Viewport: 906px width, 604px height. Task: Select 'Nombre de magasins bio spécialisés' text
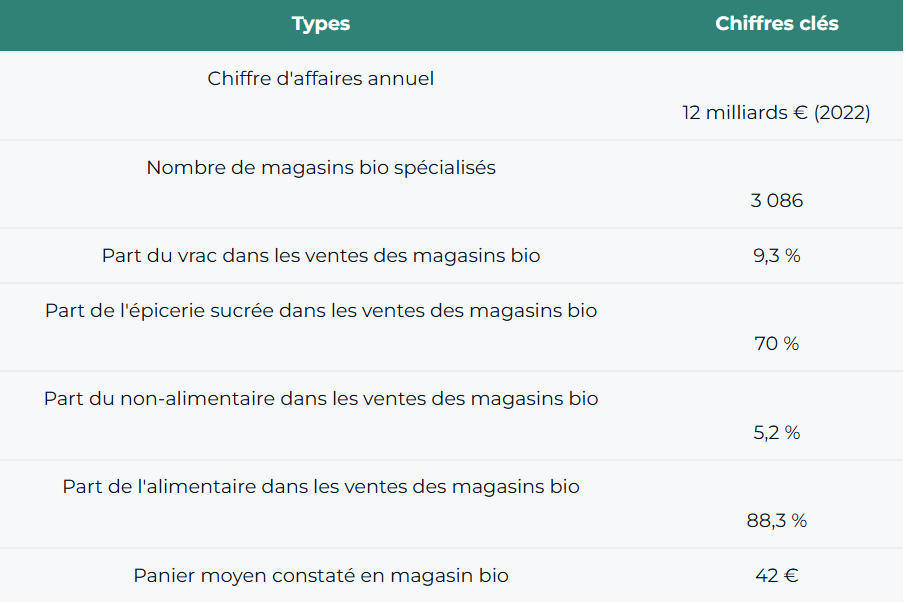click(x=321, y=168)
